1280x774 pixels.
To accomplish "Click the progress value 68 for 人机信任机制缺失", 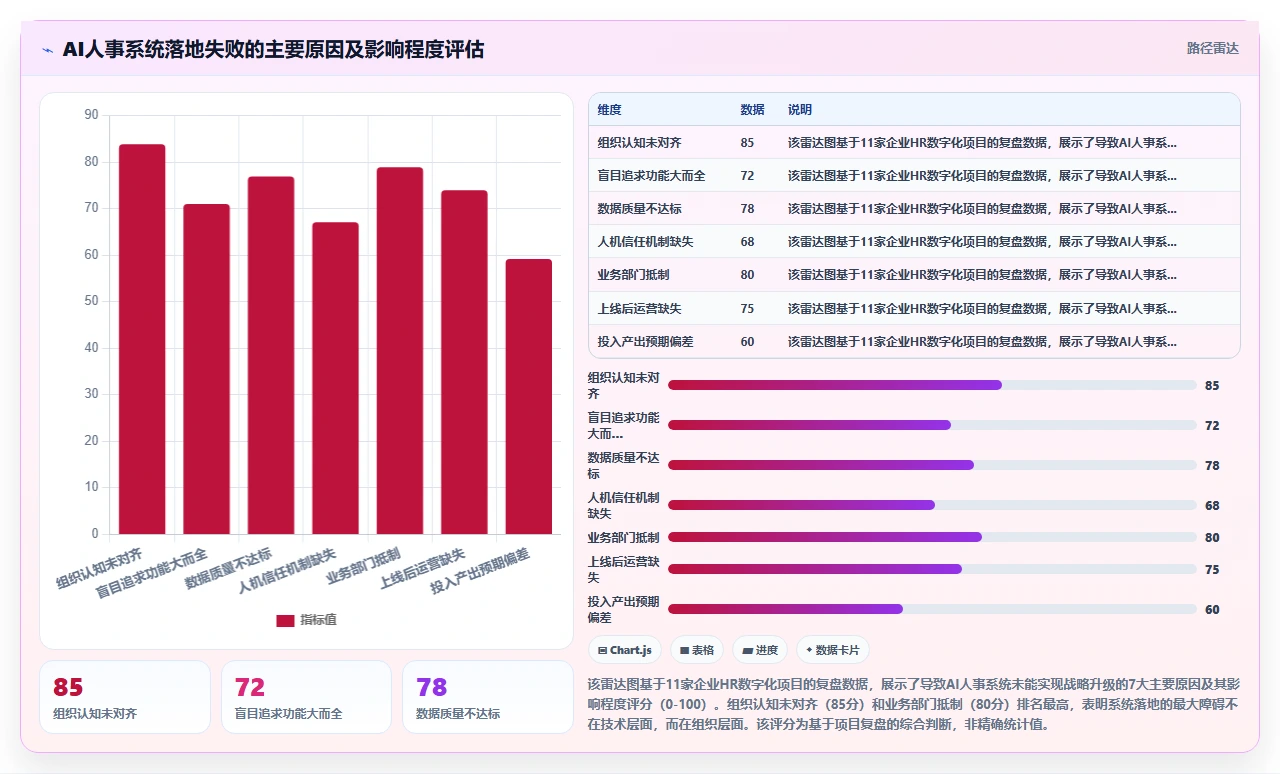I will coord(1212,505).
